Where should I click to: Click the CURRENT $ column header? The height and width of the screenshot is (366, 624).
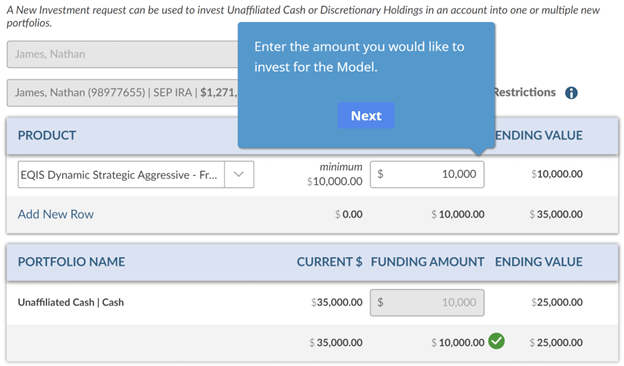coord(330,262)
